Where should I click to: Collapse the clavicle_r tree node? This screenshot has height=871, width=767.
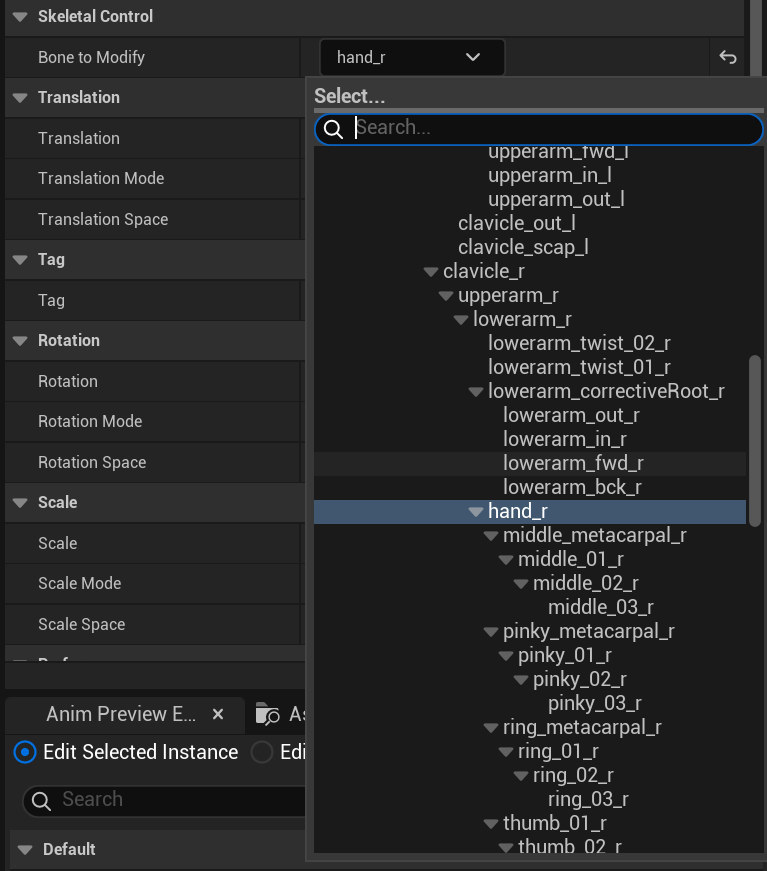pyautogui.click(x=430, y=272)
